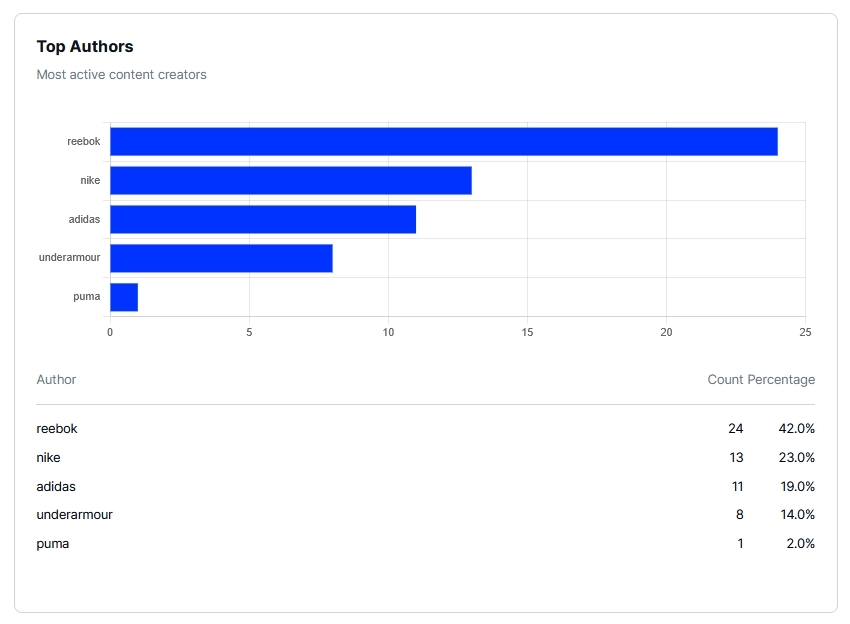Click the count value '8'

740,515
